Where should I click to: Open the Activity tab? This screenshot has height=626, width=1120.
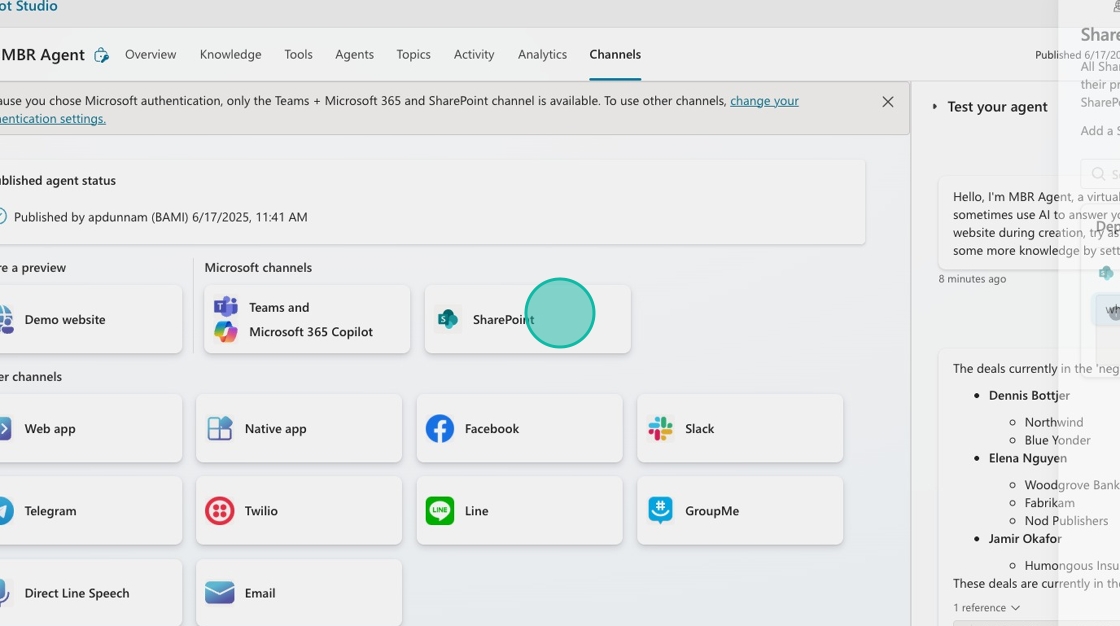pyautogui.click(x=474, y=55)
